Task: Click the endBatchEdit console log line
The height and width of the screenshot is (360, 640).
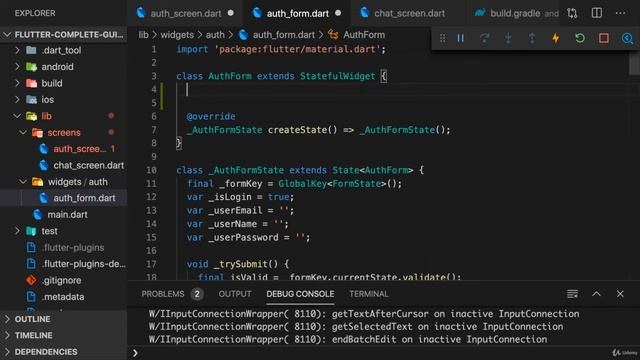Action: click(x=348, y=339)
